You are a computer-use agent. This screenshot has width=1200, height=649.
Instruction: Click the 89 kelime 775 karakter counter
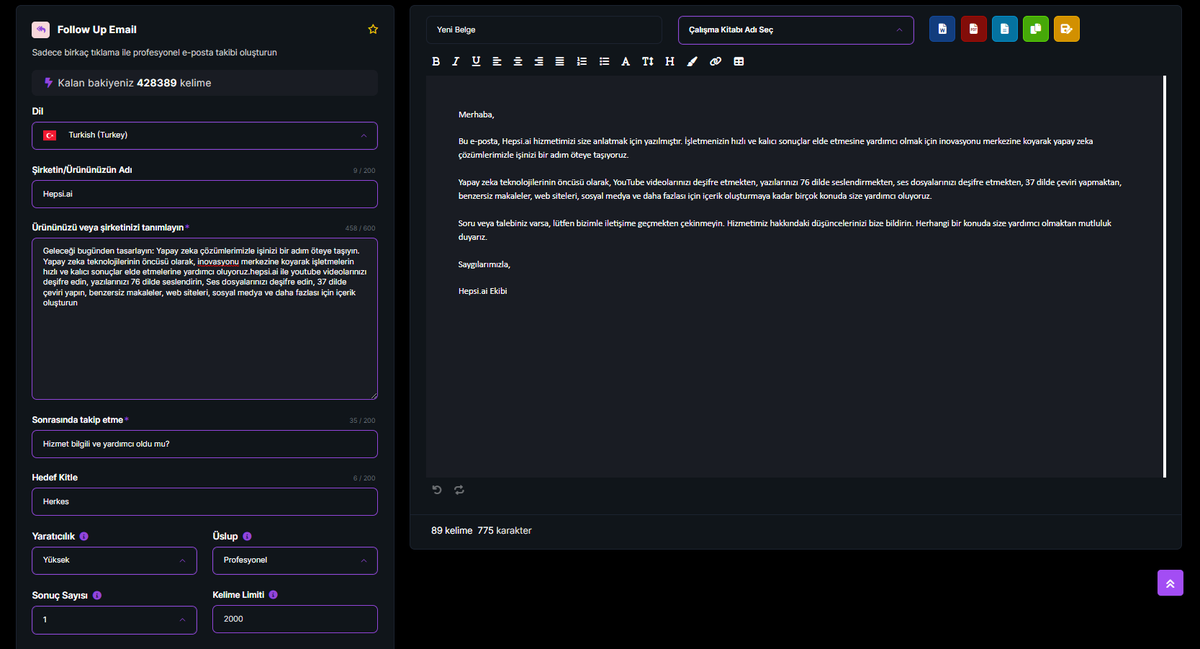[x=481, y=530]
